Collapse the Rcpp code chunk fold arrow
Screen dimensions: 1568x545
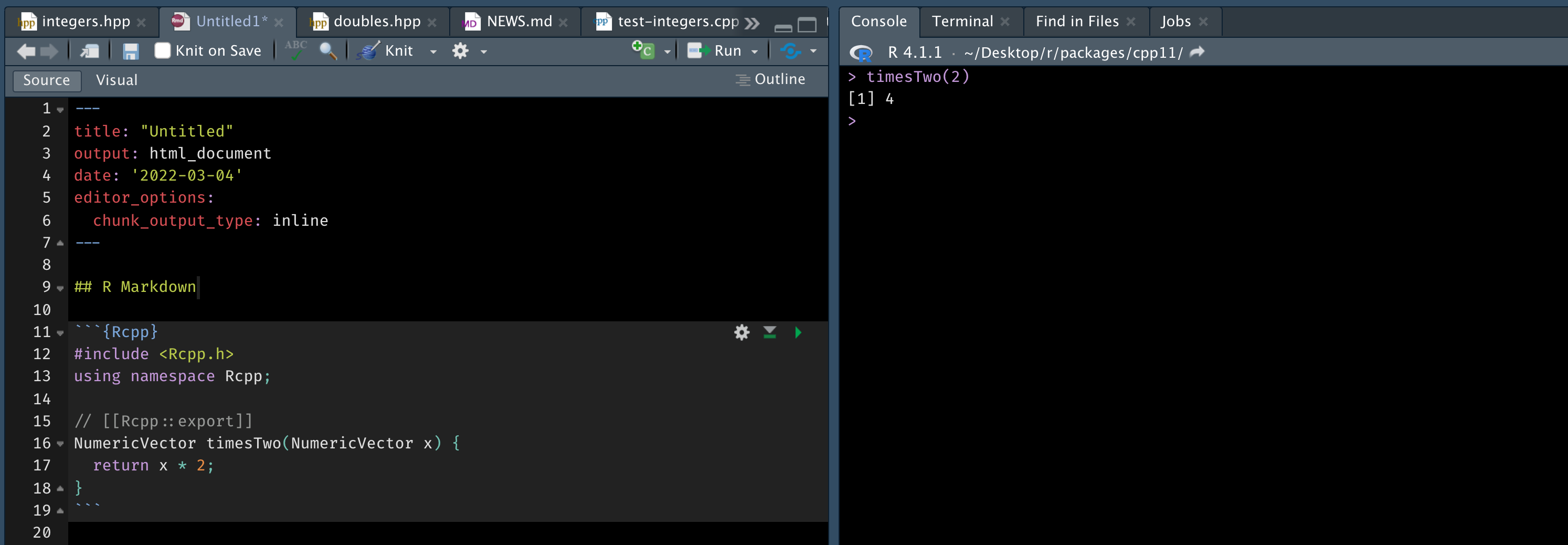[x=59, y=332]
